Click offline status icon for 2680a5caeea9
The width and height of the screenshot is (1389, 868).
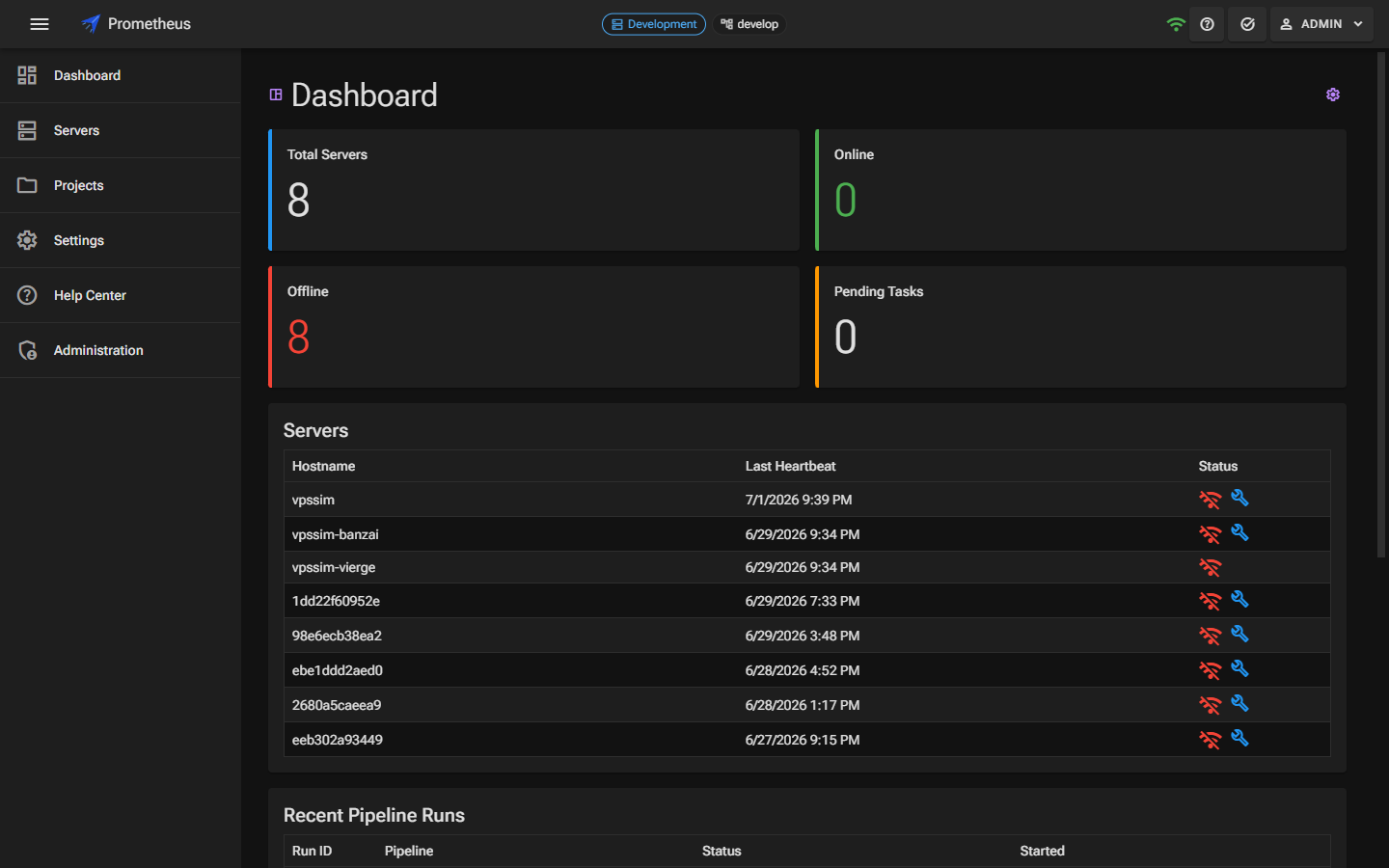pos(1210,705)
